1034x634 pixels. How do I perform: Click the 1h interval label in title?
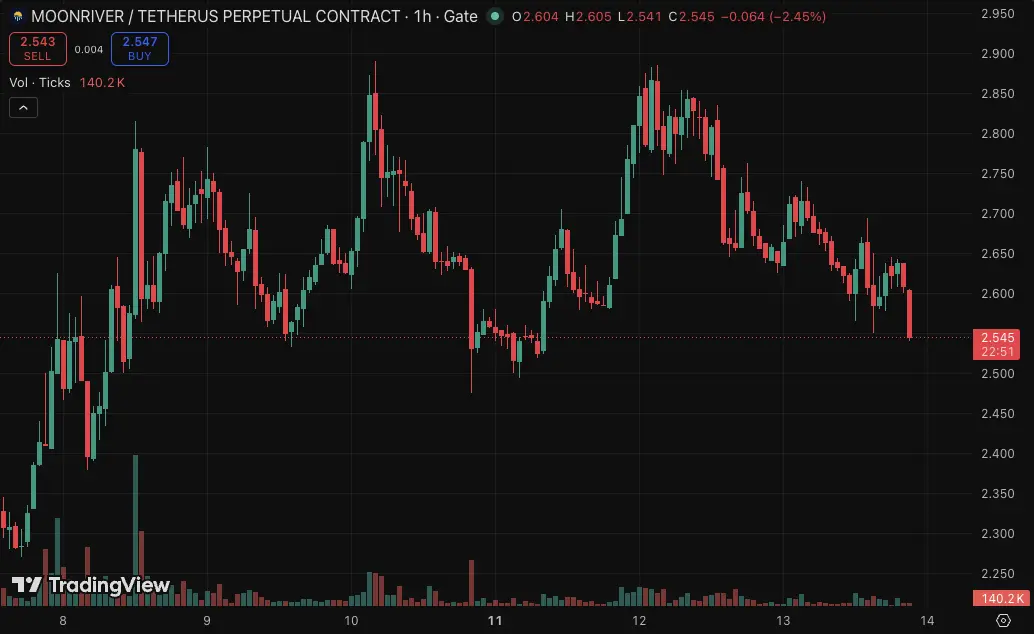[422, 16]
